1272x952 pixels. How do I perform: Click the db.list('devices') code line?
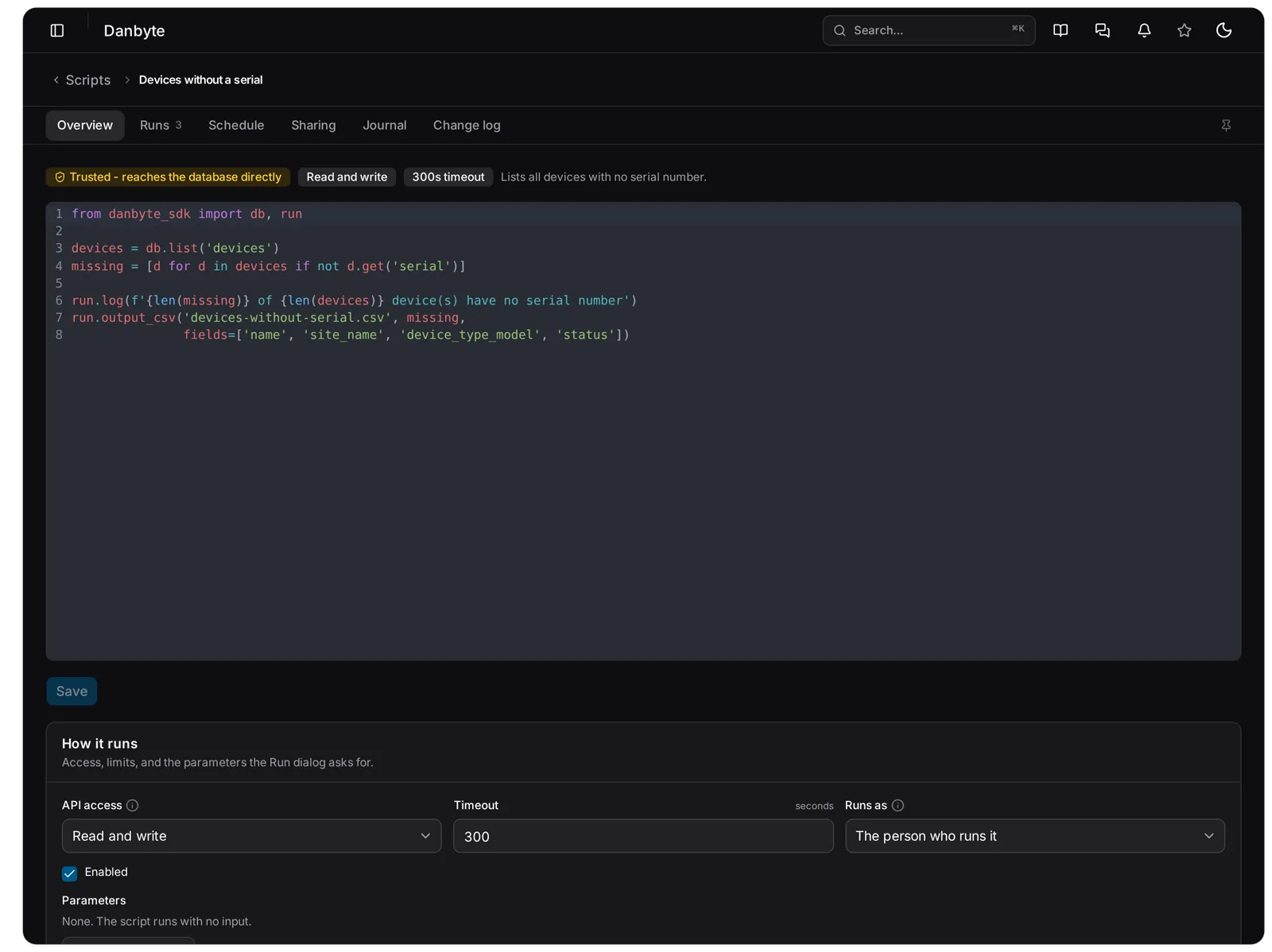pyautogui.click(x=175, y=248)
